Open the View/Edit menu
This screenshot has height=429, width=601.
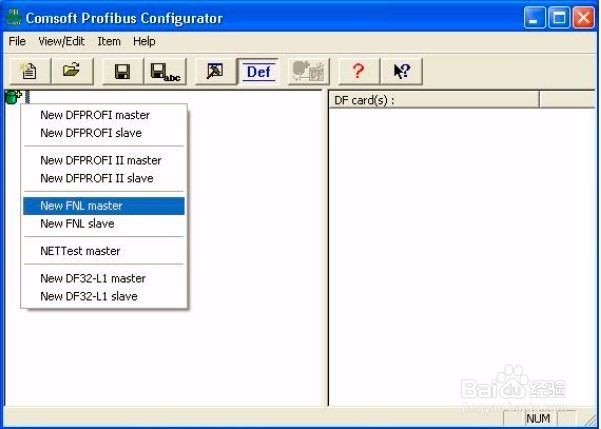tap(61, 41)
